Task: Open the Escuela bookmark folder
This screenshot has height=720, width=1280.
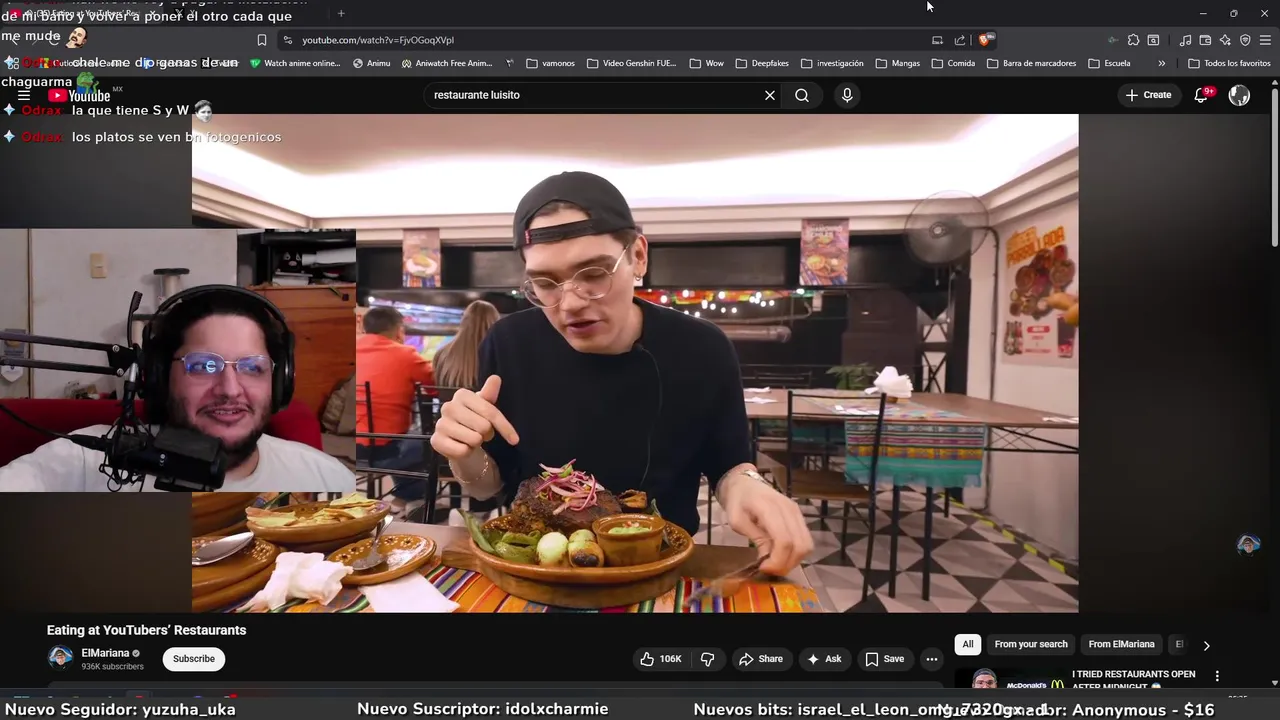Action: pyautogui.click(x=1110, y=63)
